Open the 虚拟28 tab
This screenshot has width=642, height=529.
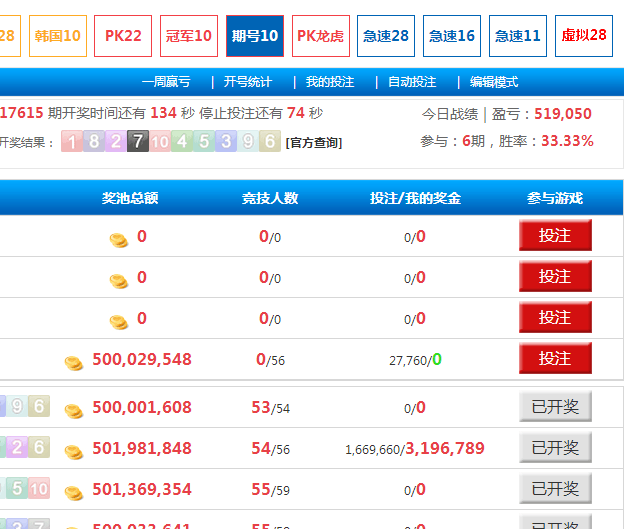pos(583,36)
